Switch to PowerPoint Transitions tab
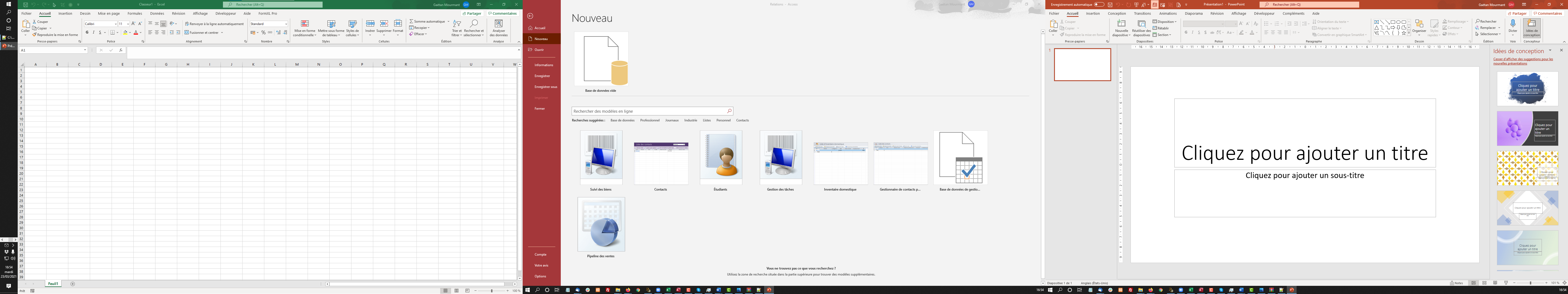Screen dimensions: 1568x294 1142,13
